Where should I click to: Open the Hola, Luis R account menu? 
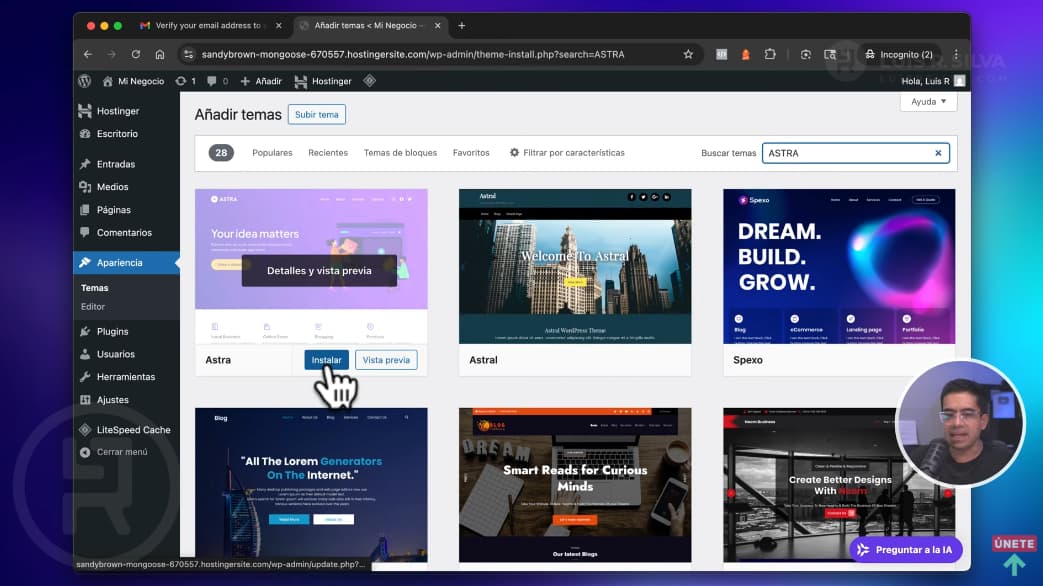click(933, 81)
